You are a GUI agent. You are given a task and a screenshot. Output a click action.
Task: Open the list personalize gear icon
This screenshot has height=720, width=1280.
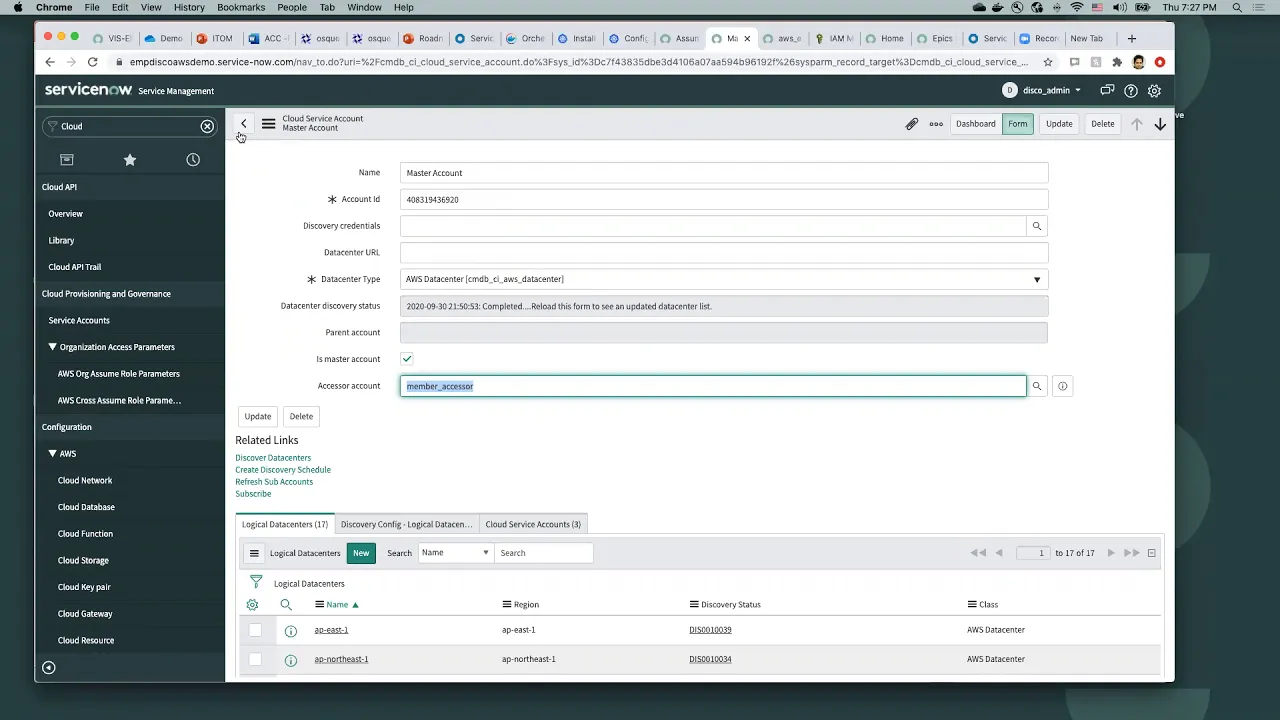point(252,604)
